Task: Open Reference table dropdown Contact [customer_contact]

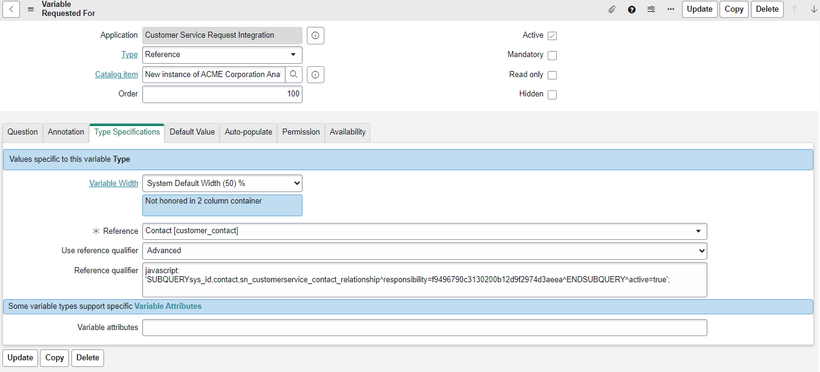Action: point(425,231)
